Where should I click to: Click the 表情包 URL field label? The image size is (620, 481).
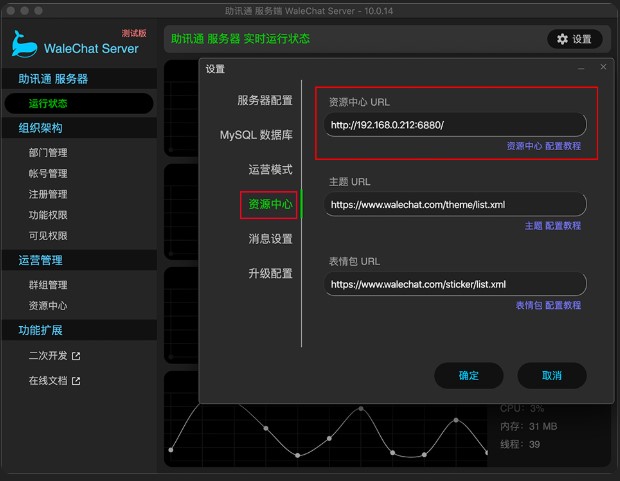tap(354, 261)
